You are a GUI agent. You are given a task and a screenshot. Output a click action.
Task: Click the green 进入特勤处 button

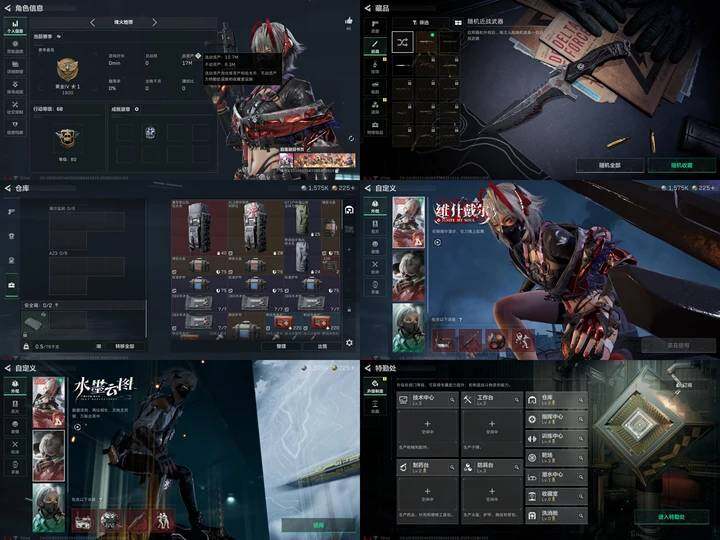pyautogui.click(x=671, y=517)
